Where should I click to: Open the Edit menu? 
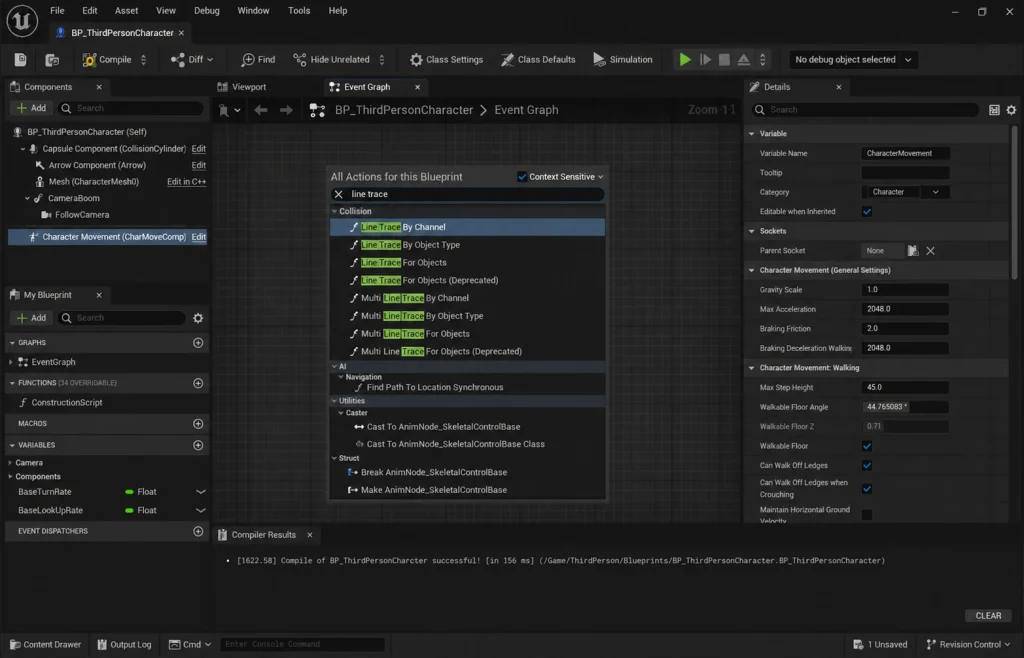[x=89, y=10]
